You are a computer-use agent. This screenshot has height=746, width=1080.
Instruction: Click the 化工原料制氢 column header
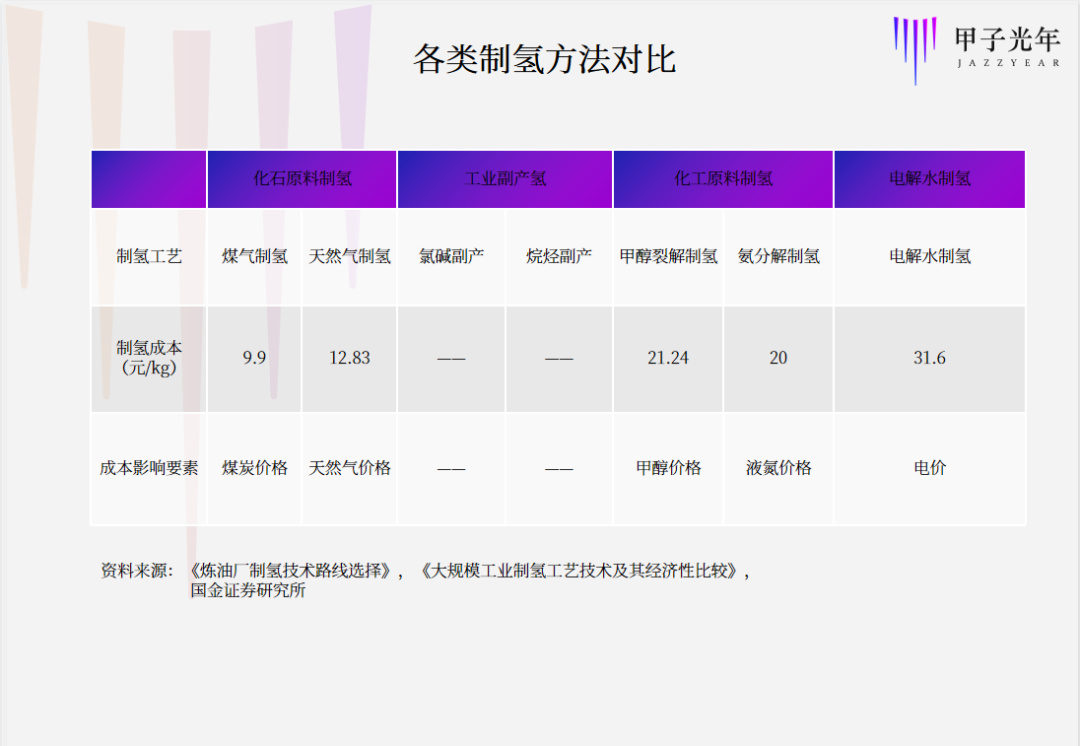723,179
